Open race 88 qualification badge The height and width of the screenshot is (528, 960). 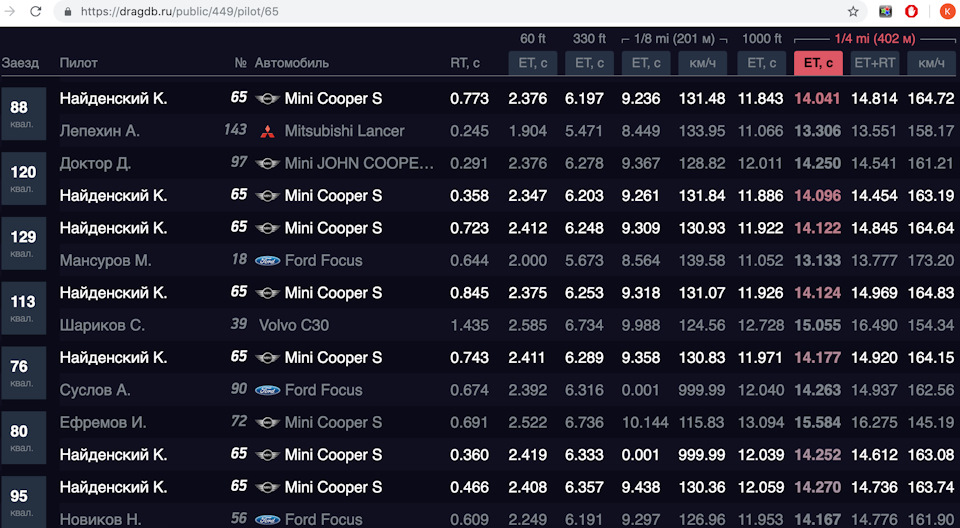22,115
